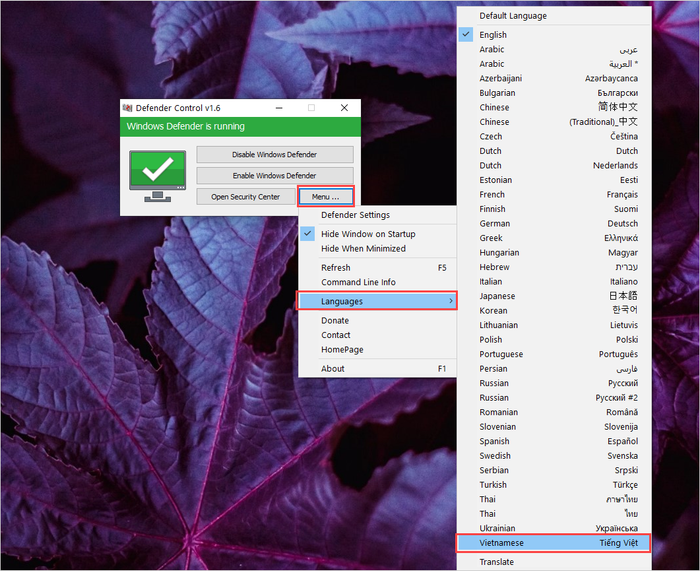
Task: Toggle Hide Window on Startup option
Action: click(367, 234)
